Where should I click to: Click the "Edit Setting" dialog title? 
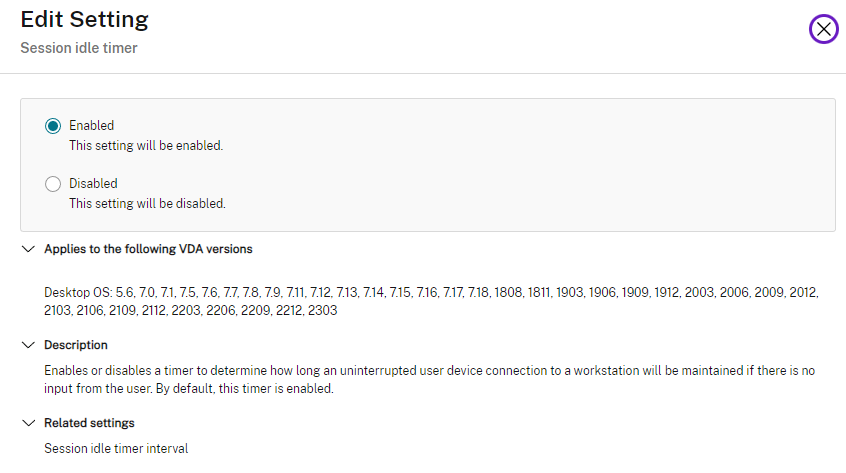pos(84,20)
